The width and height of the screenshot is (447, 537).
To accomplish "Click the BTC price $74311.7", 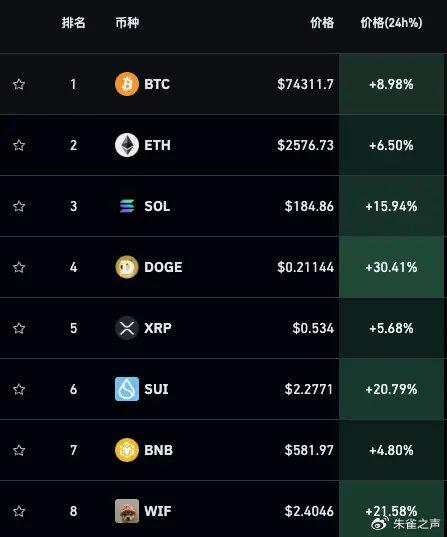I will coord(305,84).
